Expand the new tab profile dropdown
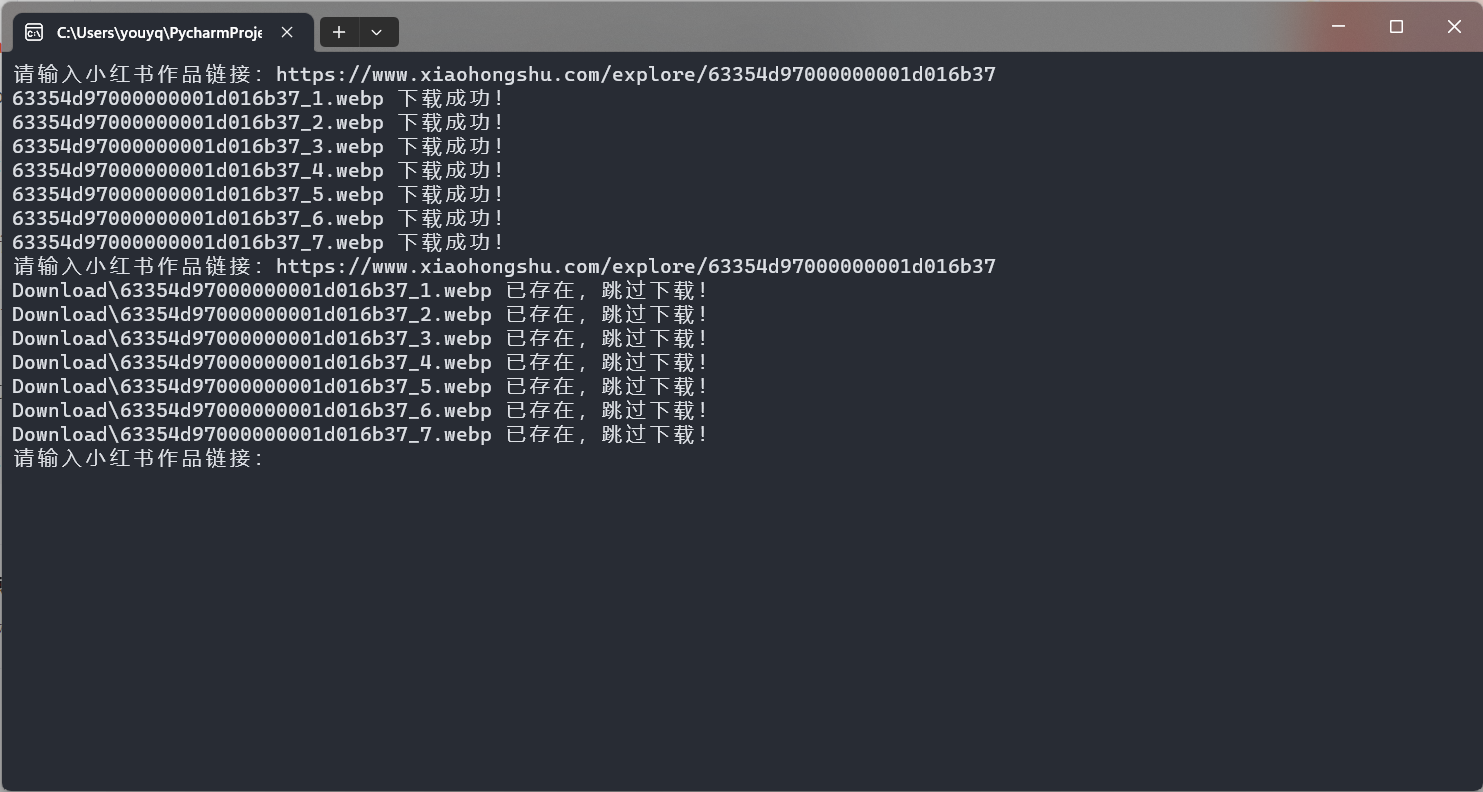1483x792 pixels. click(377, 32)
